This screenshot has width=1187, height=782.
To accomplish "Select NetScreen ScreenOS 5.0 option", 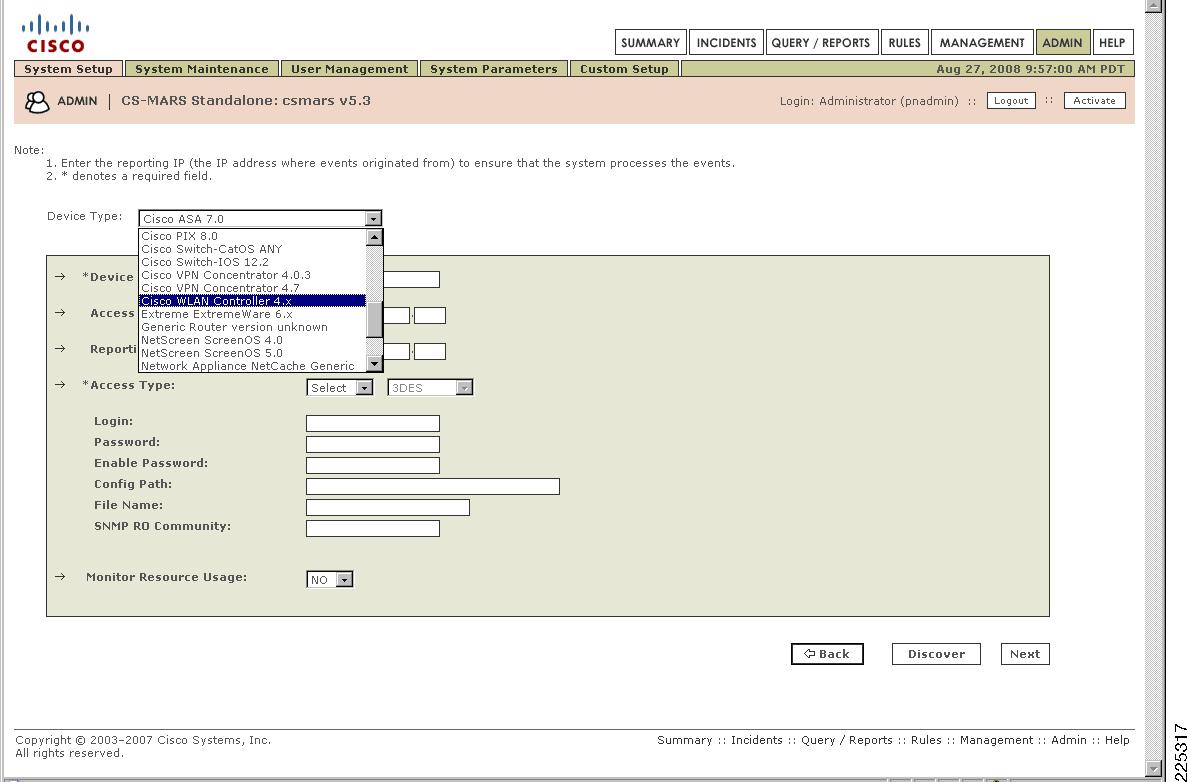I will coord(252,353).
